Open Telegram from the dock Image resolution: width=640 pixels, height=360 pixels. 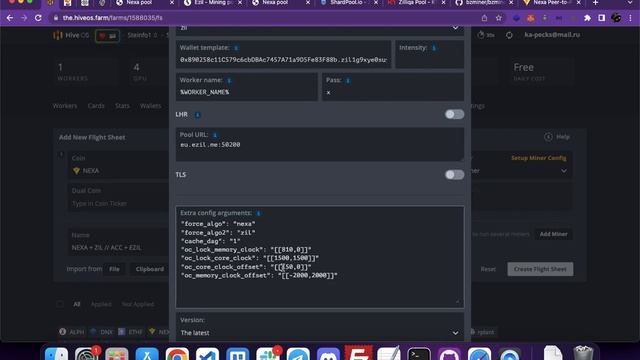(298, 353)
